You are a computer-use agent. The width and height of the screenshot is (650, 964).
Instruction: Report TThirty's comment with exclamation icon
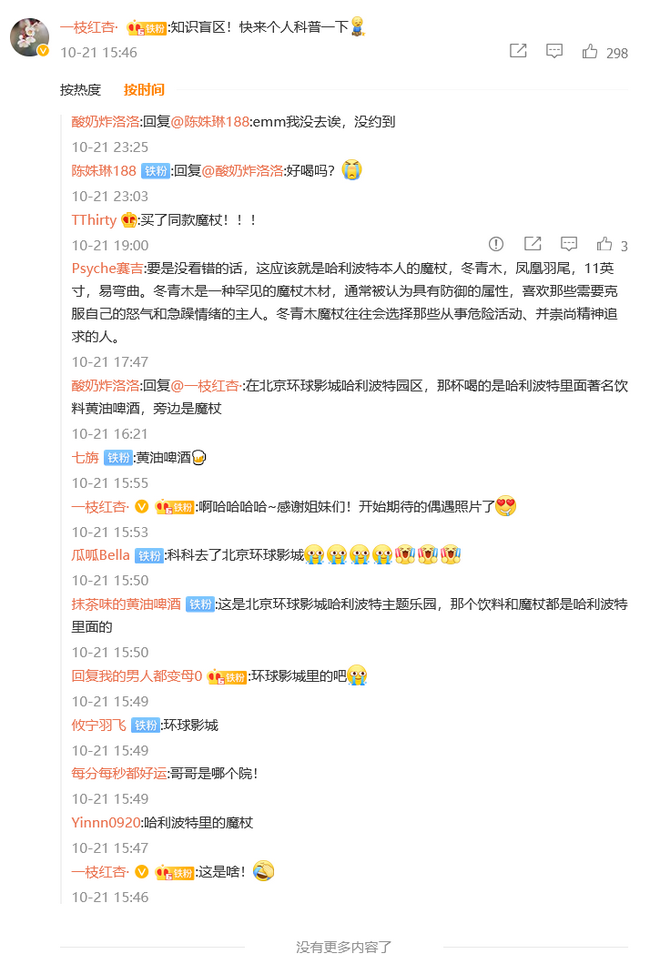496,245
